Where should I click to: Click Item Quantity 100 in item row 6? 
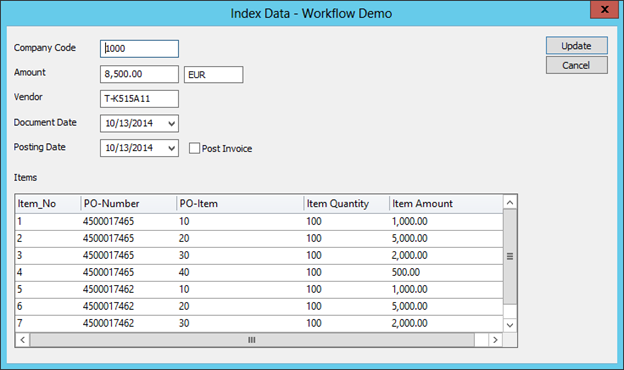(314, 306)
